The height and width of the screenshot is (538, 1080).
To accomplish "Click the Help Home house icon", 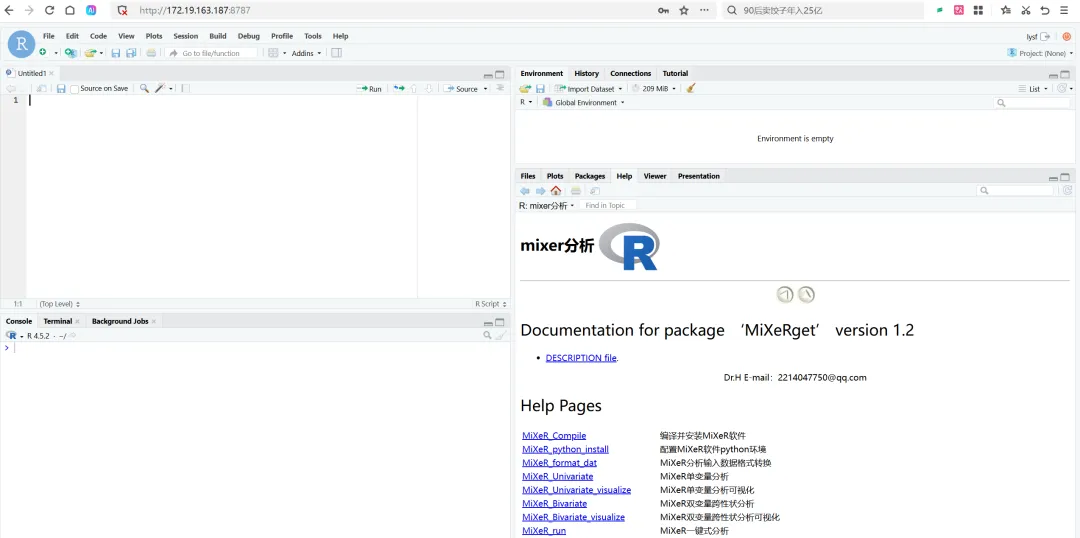I will (x=556, y=191).
